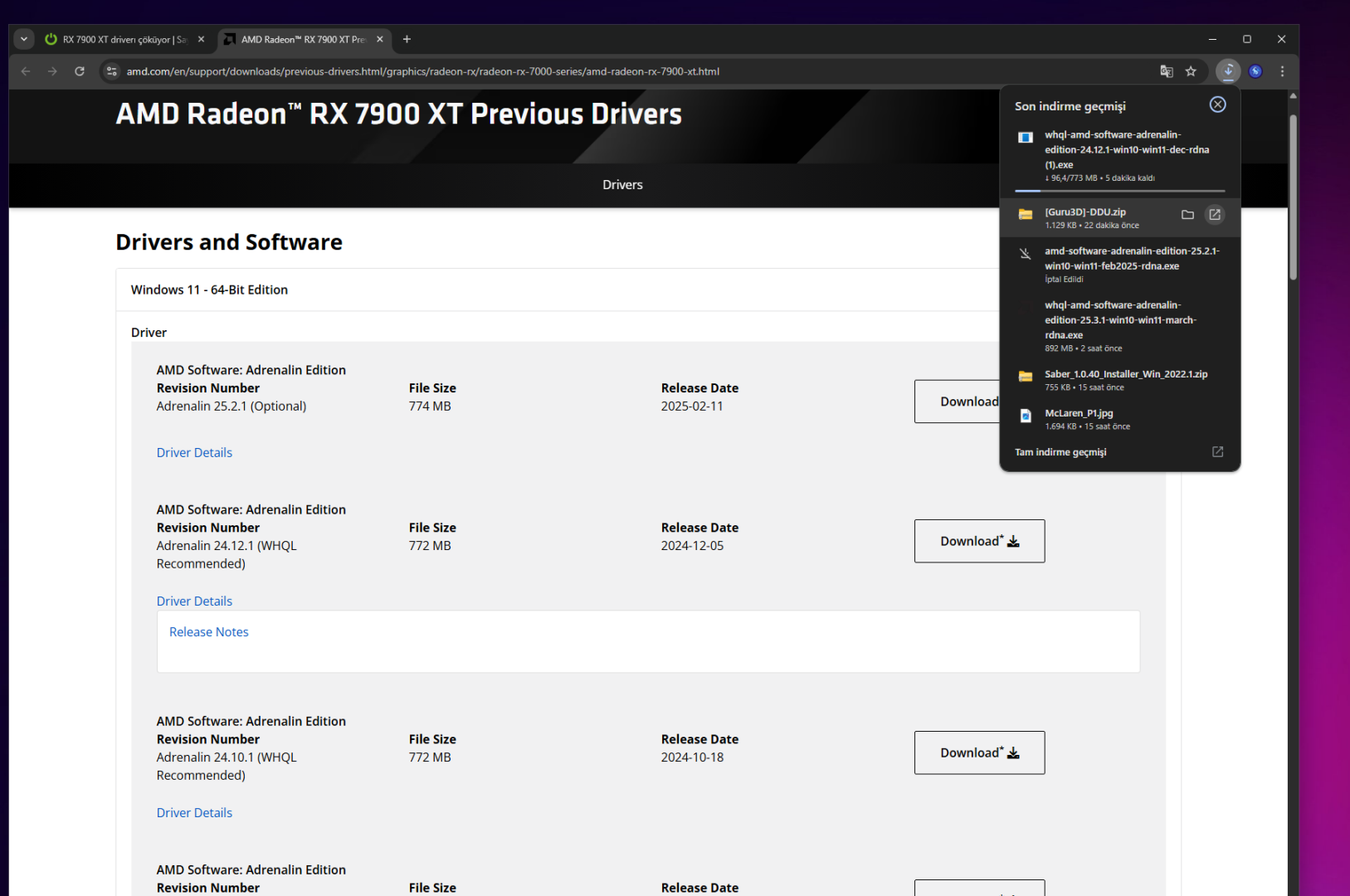Screen dimensions: 1350x896
Task: Close the 'RX 7900 XT driverı çöküyor' tab
Action: click(201, 39)
